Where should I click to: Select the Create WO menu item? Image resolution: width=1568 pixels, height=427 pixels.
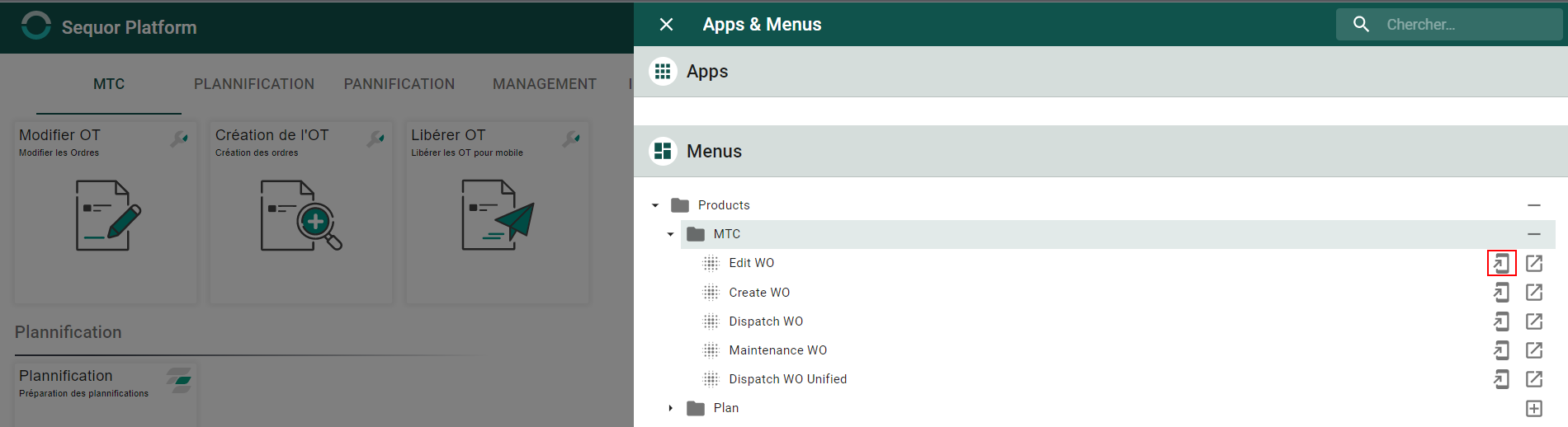coord(759,293)
